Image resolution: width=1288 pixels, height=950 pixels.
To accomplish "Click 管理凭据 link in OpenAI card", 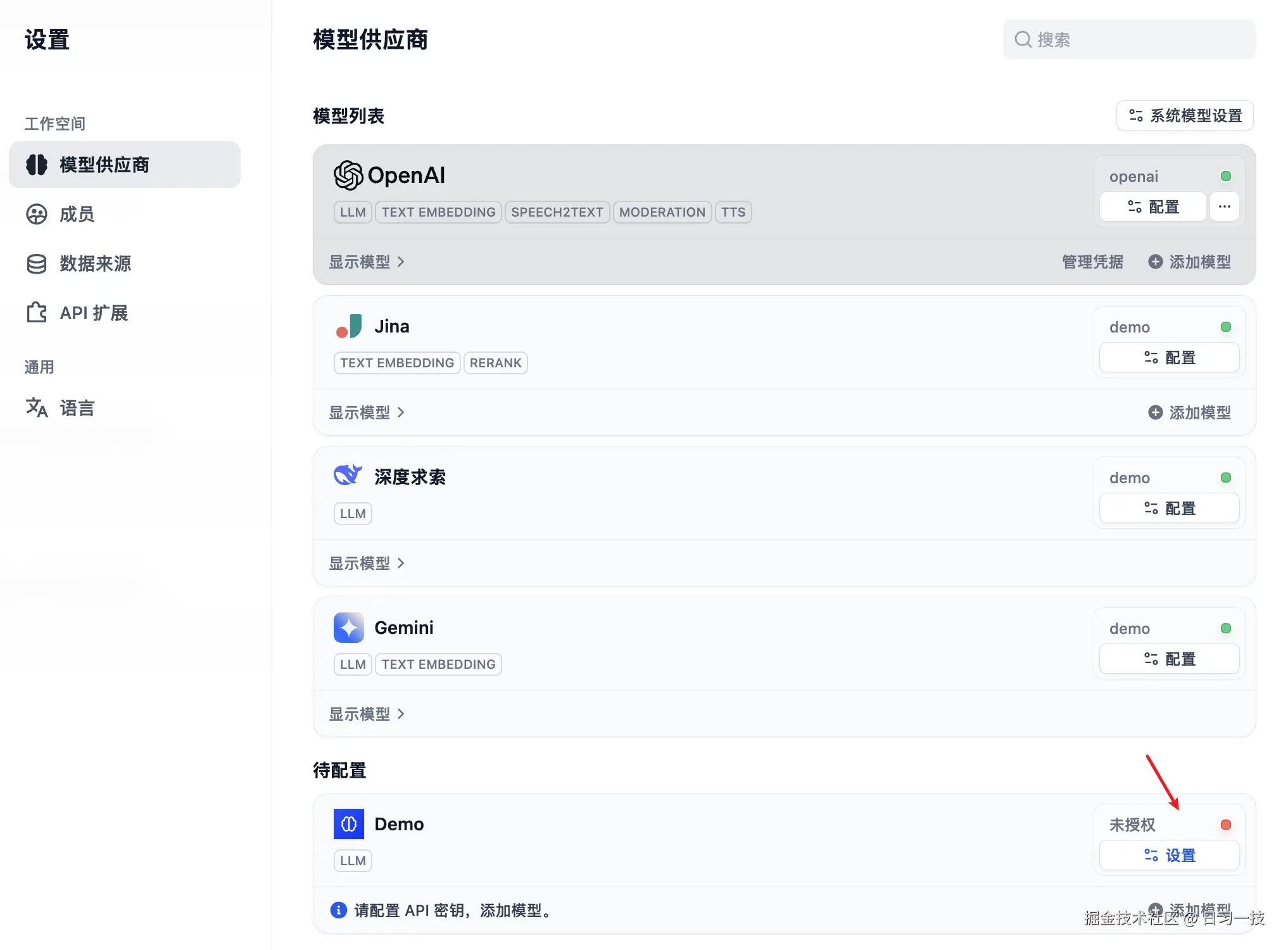I will (1092, 262).
